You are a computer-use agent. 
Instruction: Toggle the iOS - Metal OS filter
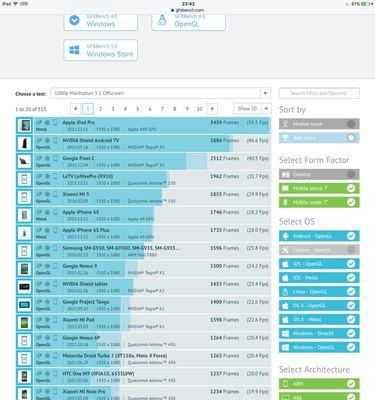(319, 278)
